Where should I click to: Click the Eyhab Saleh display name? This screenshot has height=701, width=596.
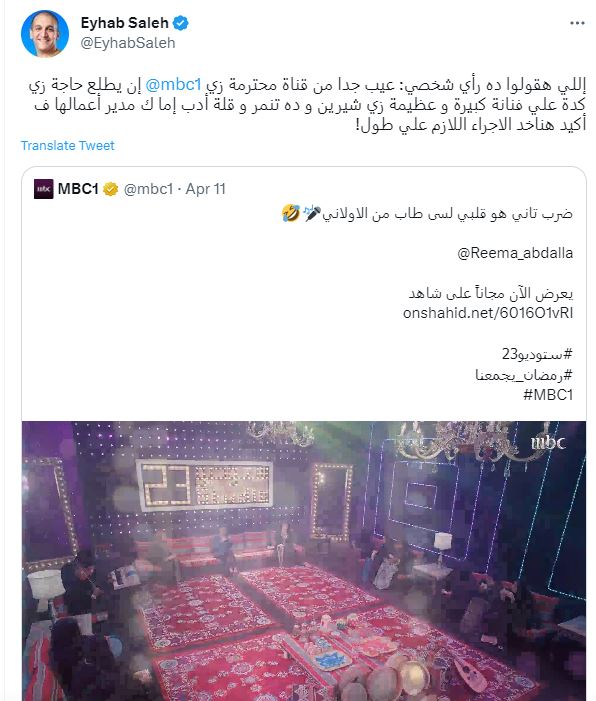124,23
